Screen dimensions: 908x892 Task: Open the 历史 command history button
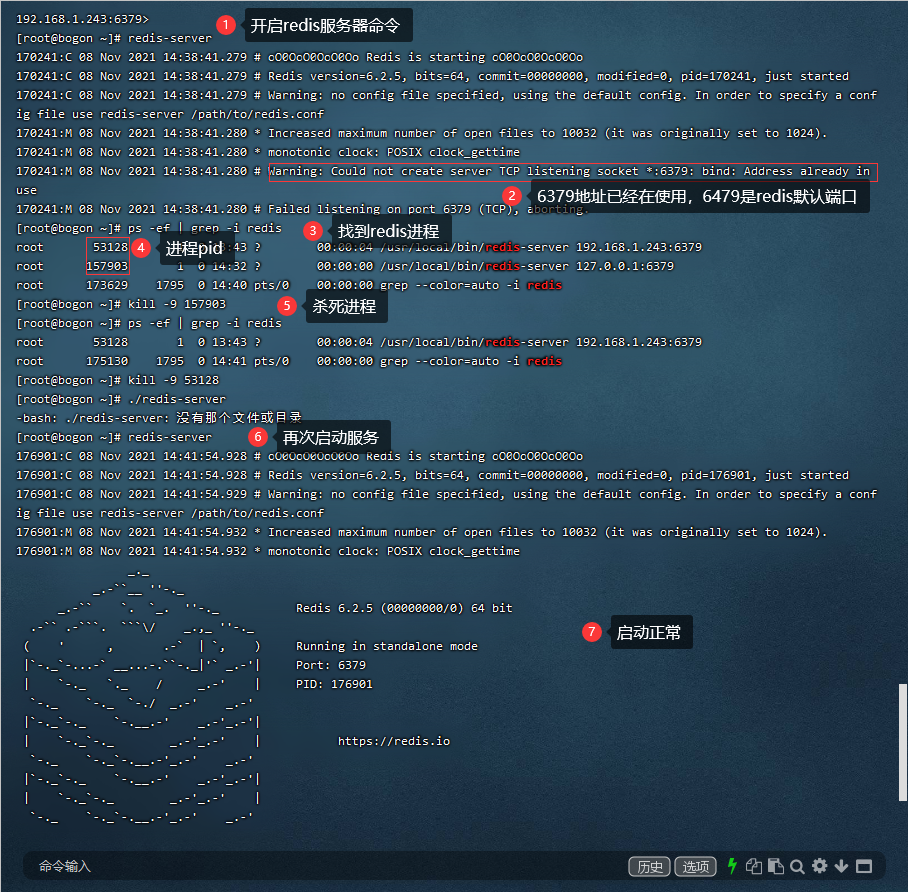648,866
